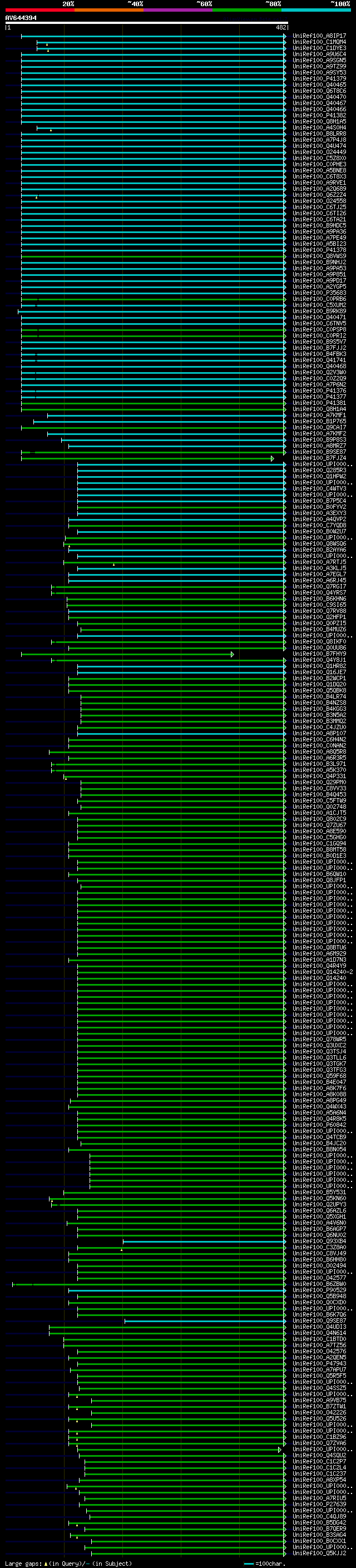Image resolution: width=356 pixels, height=1568 pixels.
Task: Click hit UniRef100_A7TZ56
Action: coord(319,1345)
